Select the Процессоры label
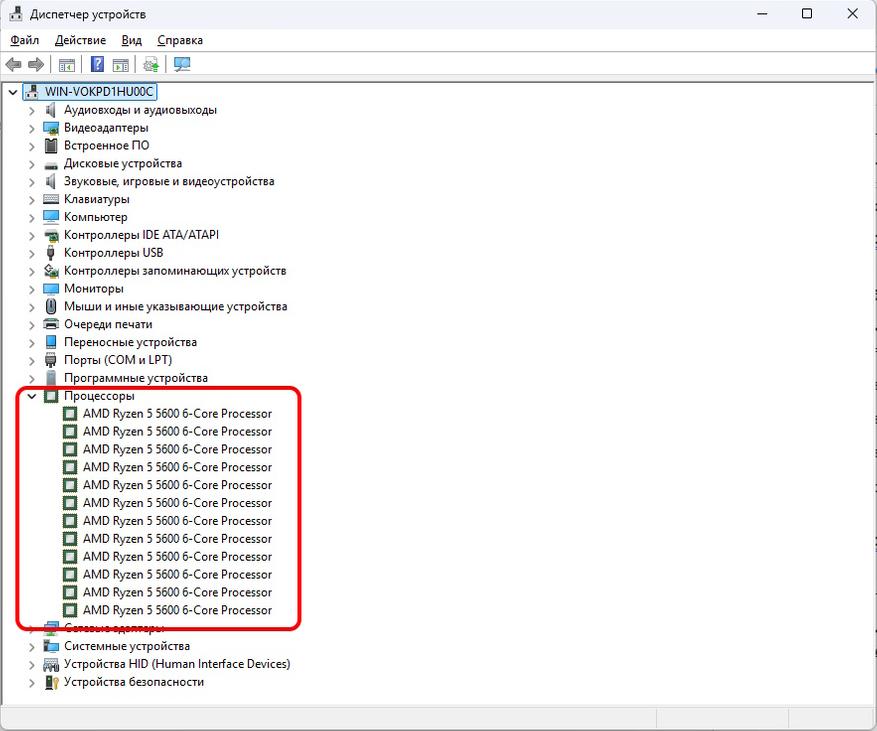The height and width of the screenshot is (731, 877). click(x=99, y=396)
